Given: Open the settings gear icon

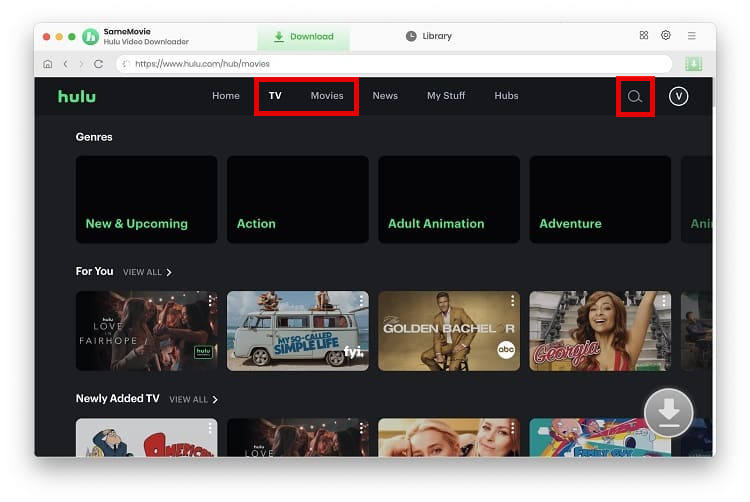Looking at the screenshot, I should point(665,35).
